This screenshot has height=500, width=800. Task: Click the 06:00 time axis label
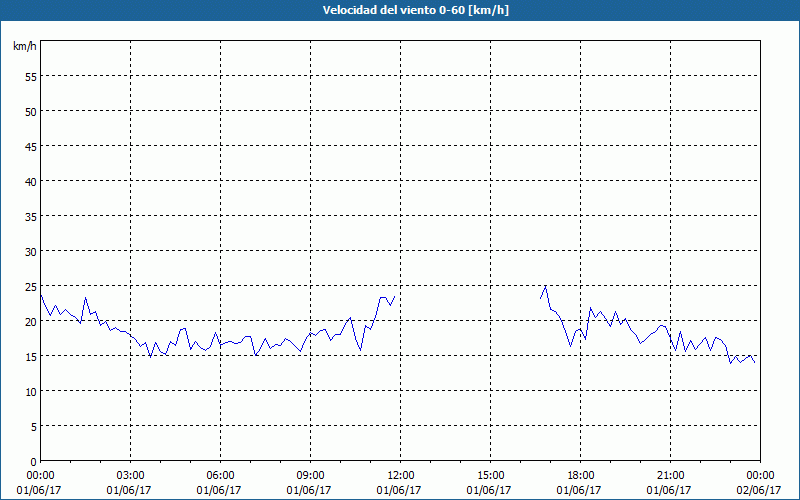click(x=220, y=476)
